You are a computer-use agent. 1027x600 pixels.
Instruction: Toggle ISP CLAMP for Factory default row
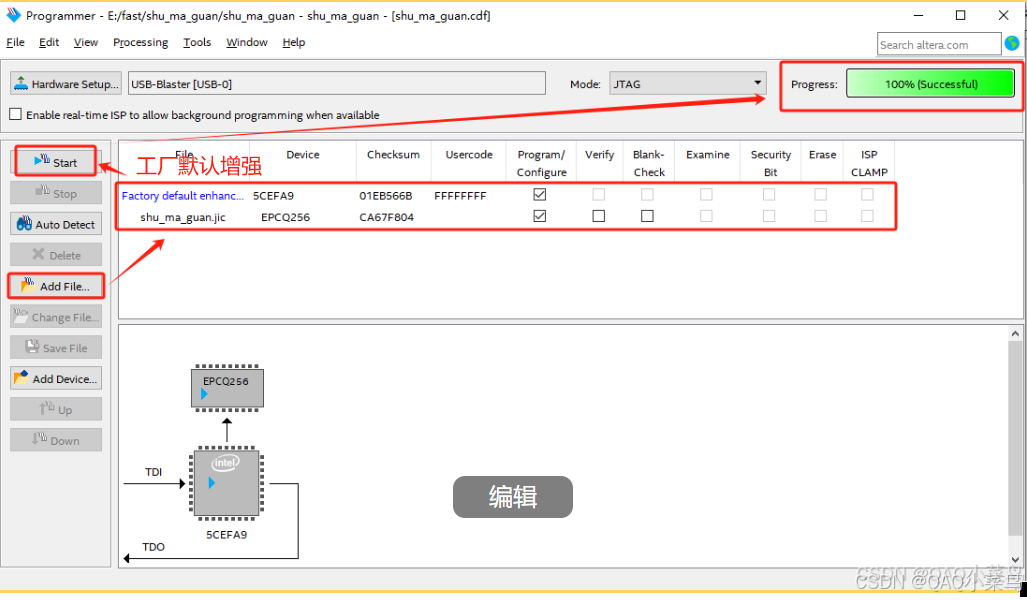(x=867, y=195)
